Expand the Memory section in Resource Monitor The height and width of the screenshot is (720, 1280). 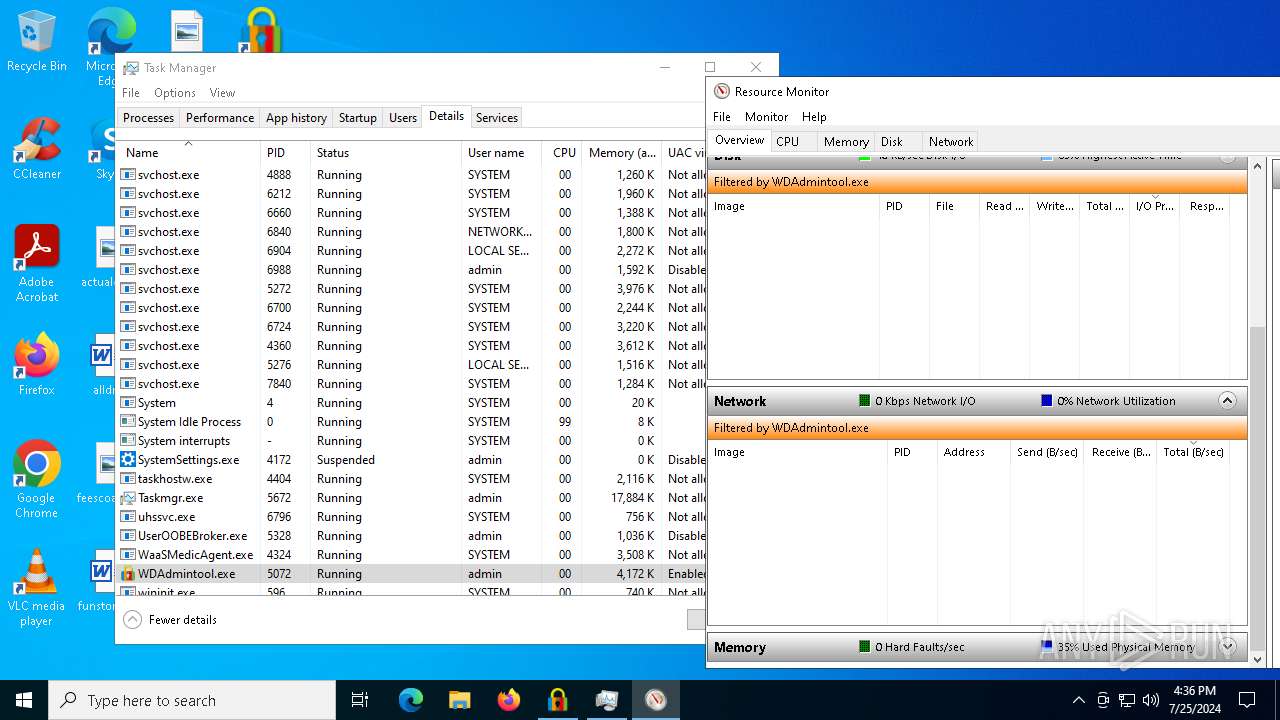point(1227,647)
